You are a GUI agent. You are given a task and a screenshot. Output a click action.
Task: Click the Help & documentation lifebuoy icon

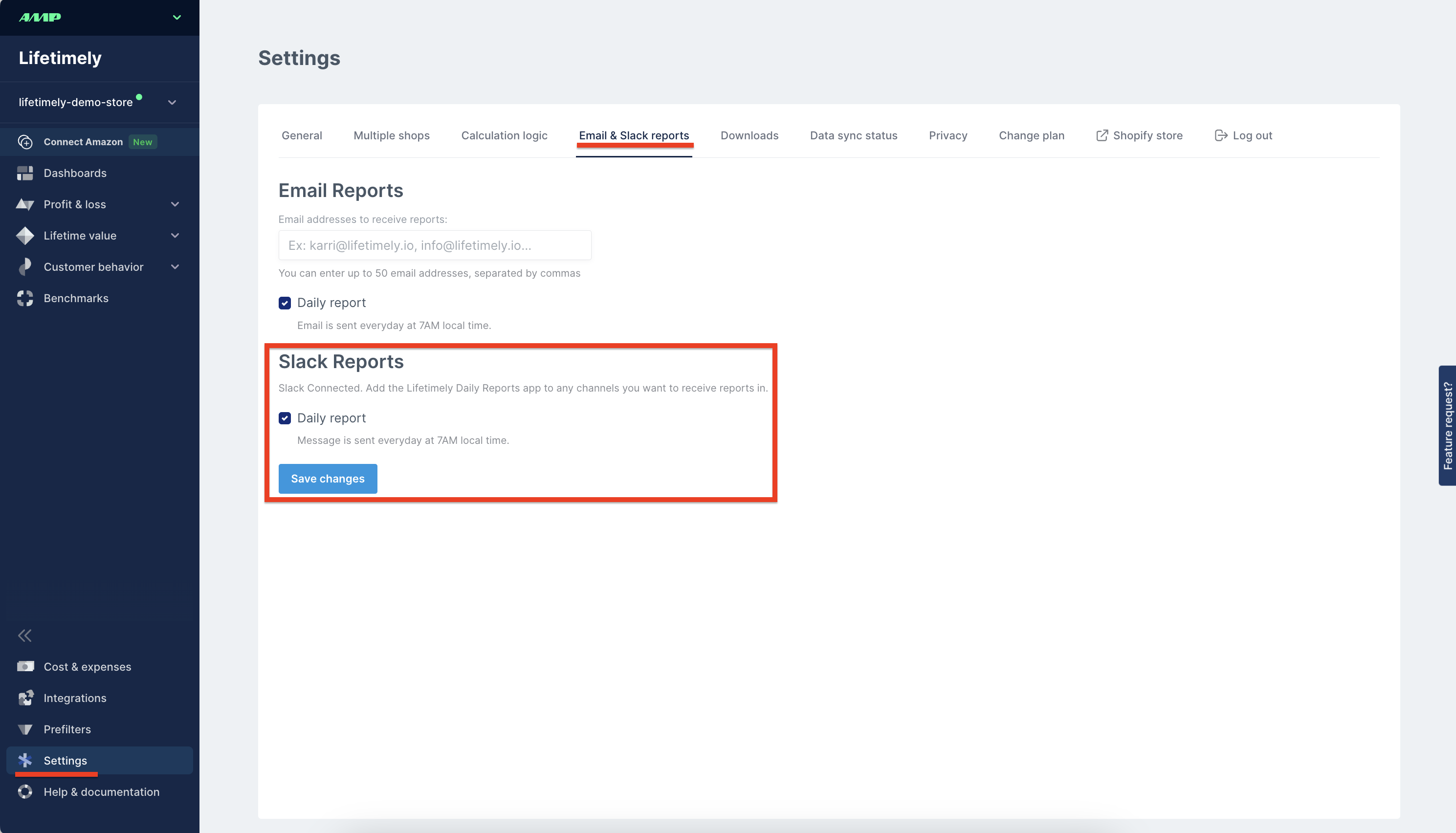[25, 792]
